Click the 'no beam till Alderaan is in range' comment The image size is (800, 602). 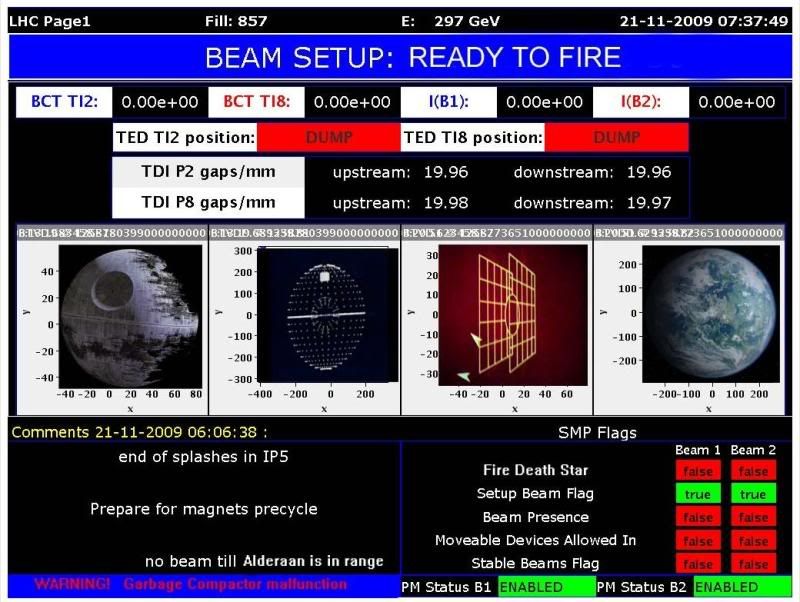click(264, 561)
